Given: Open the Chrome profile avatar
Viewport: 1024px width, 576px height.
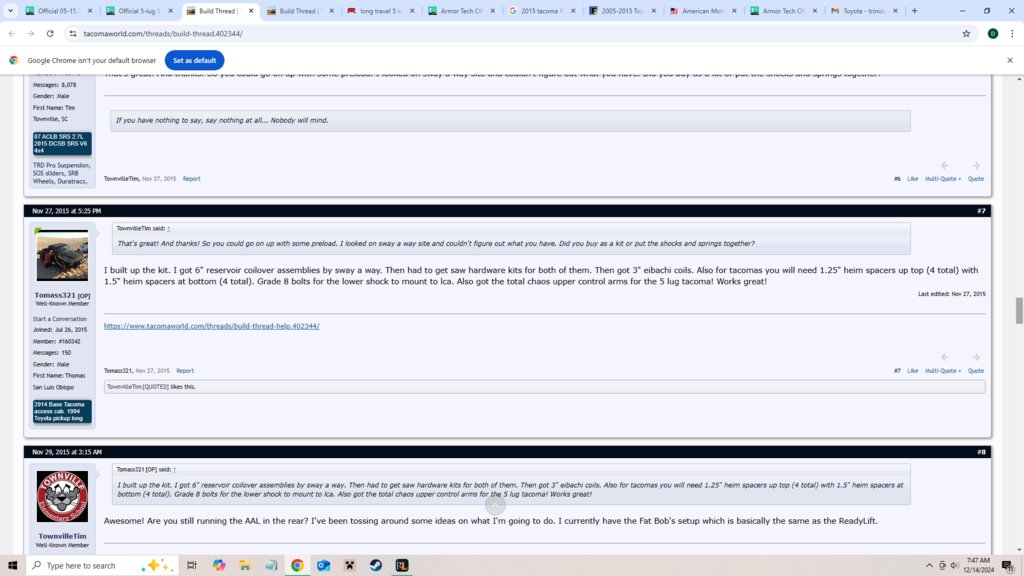Looking at the screenshot, I should point(993,33).
